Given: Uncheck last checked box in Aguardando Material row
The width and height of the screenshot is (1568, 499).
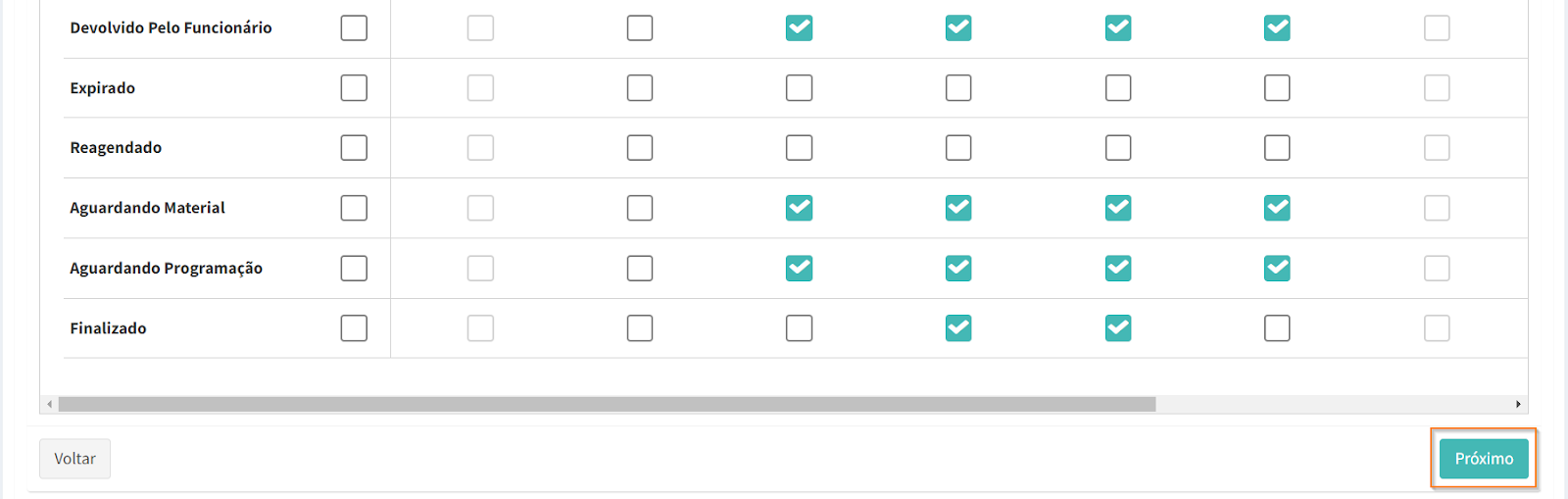Looking at the screenshot, I should tap(1277, 208).
